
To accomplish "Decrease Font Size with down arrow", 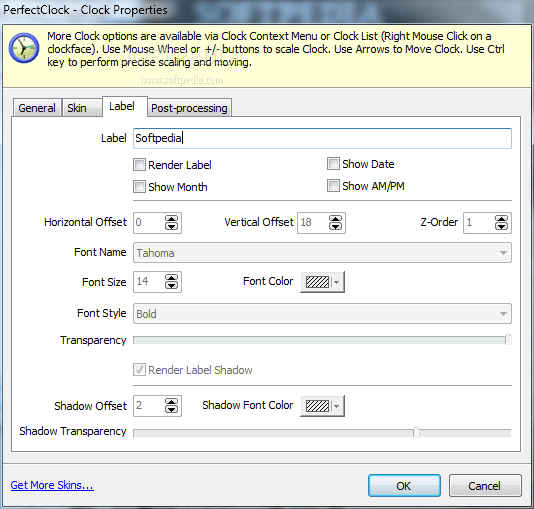I will click(x=171, y=285).
